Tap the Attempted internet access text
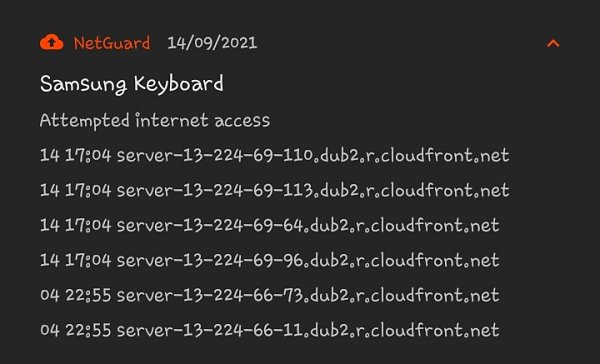Viewport: 600px width, 364px height. [x=155, y=121]
